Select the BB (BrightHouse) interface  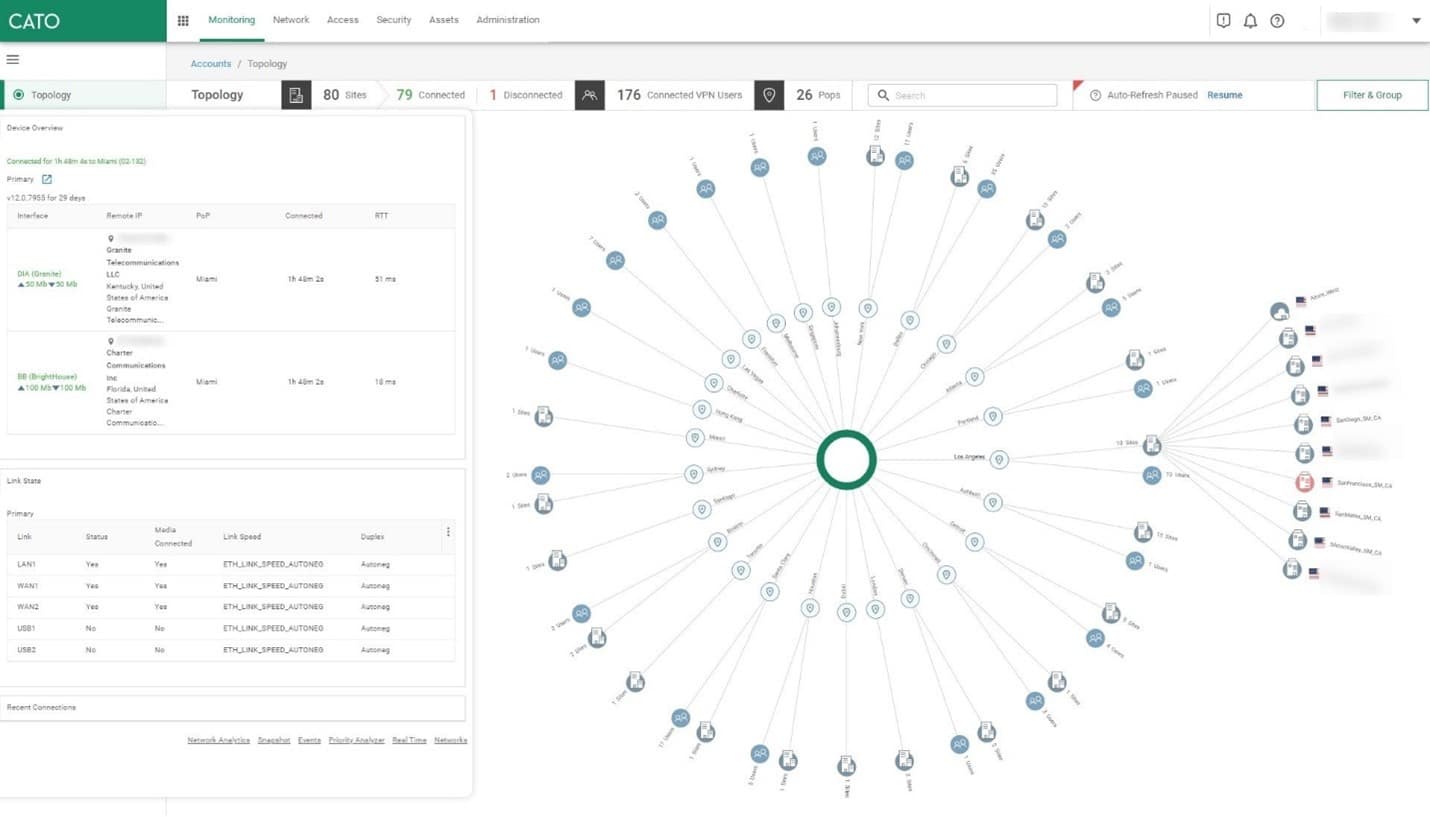pos(47,376)
